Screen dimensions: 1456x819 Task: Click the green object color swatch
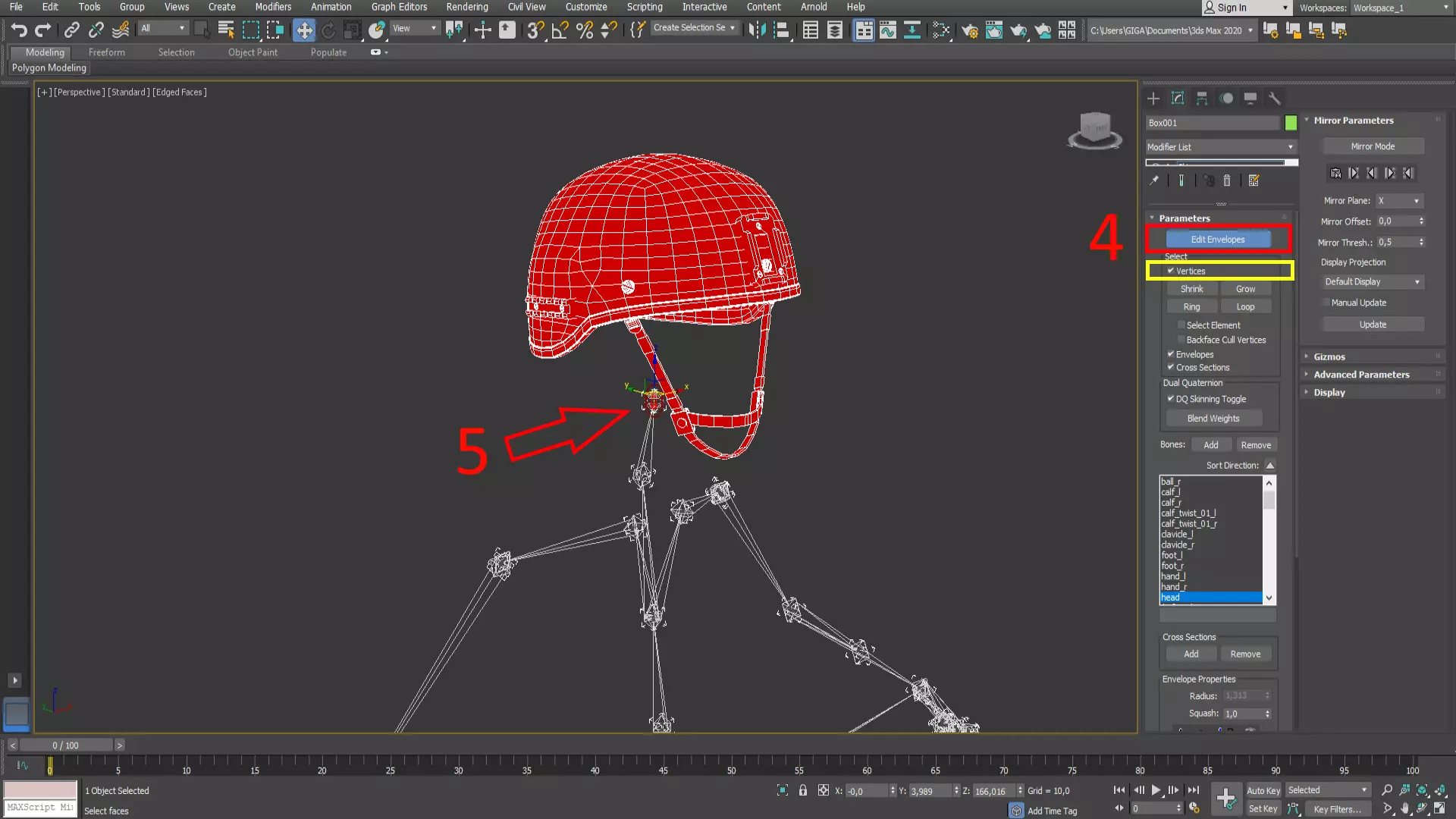pyautogui.click(x=1291, y=123)
